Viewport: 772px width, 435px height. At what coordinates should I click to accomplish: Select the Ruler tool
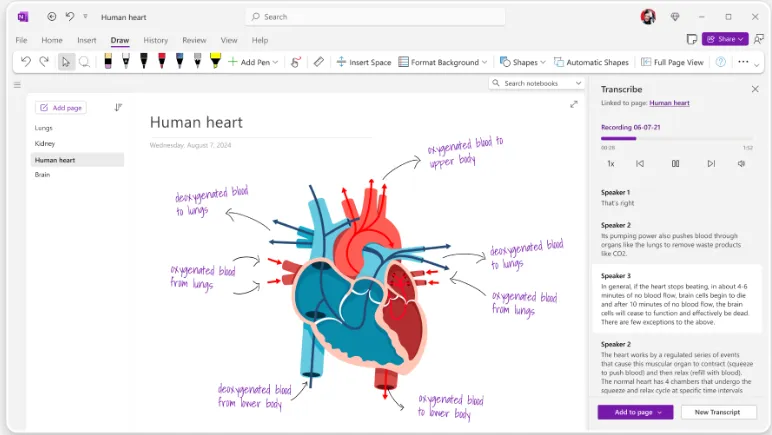pos(319,62)
